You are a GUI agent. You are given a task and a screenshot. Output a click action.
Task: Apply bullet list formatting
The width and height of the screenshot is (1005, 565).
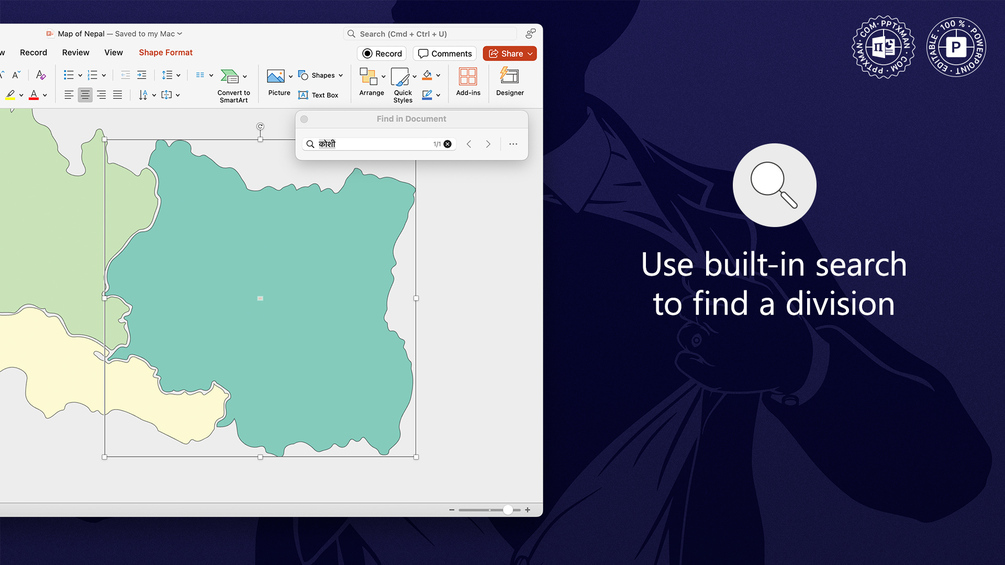[69, 75]
